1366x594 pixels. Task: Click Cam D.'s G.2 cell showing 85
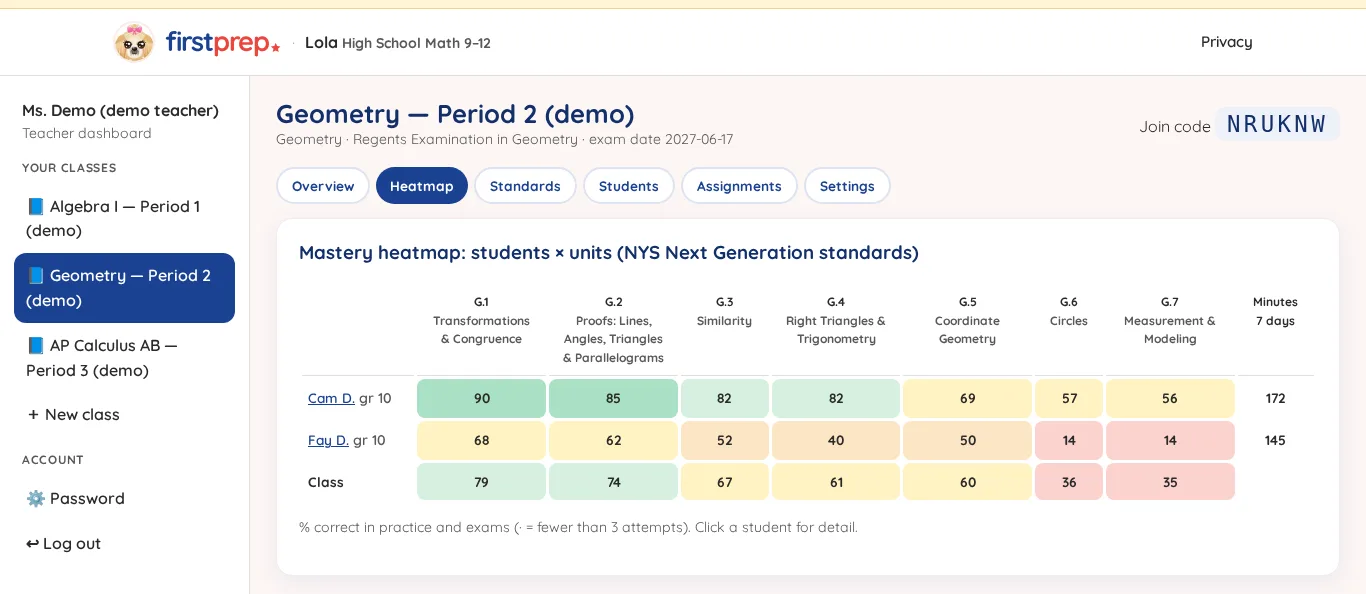click(x=614, y=398)
